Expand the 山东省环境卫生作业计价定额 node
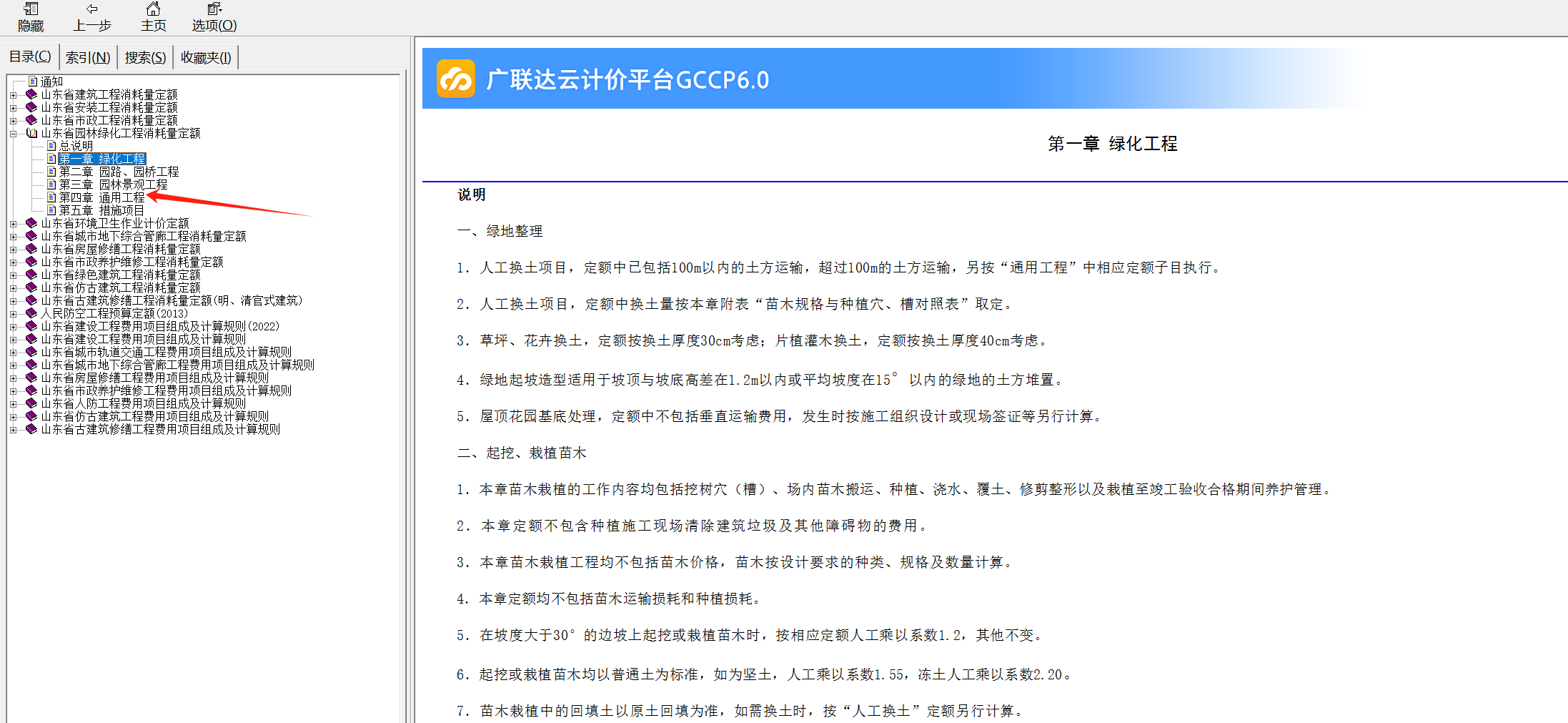This screenshot has width=1568, height=723. [13, 224]
